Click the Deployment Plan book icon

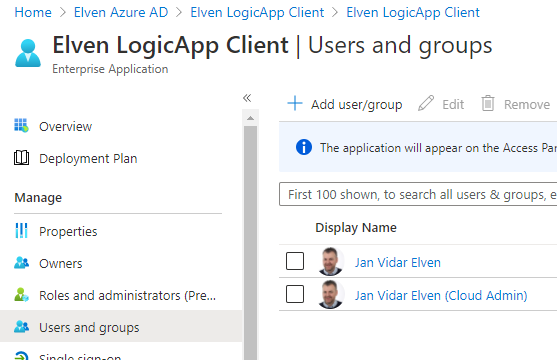21,158
